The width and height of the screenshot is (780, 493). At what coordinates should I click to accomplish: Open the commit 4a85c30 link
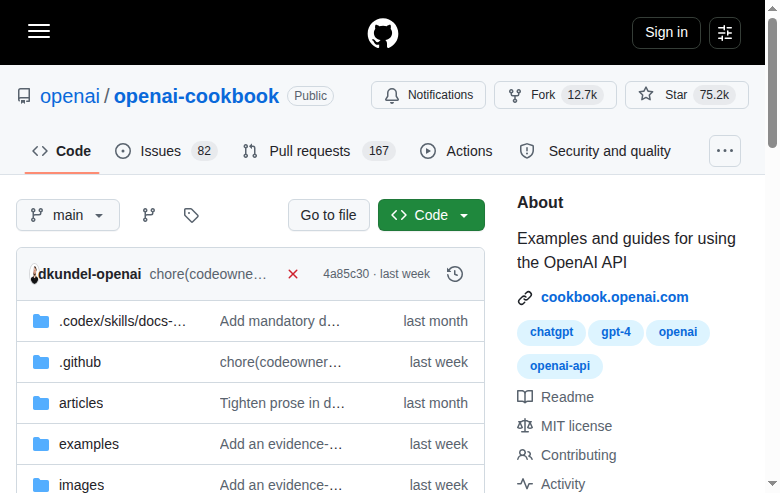tap(346, 274)
